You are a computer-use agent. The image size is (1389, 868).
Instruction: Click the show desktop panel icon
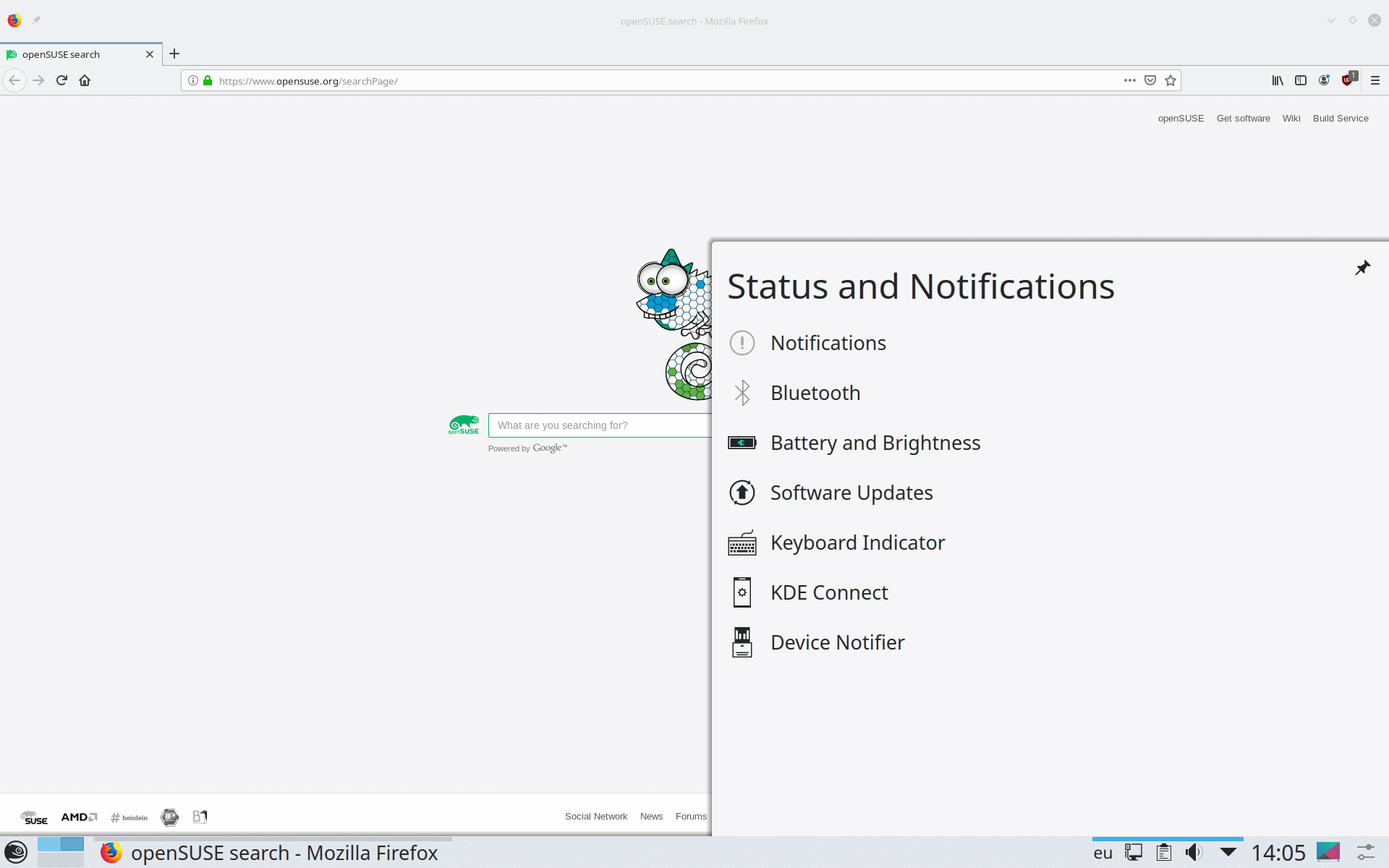tap(1328, 852)
